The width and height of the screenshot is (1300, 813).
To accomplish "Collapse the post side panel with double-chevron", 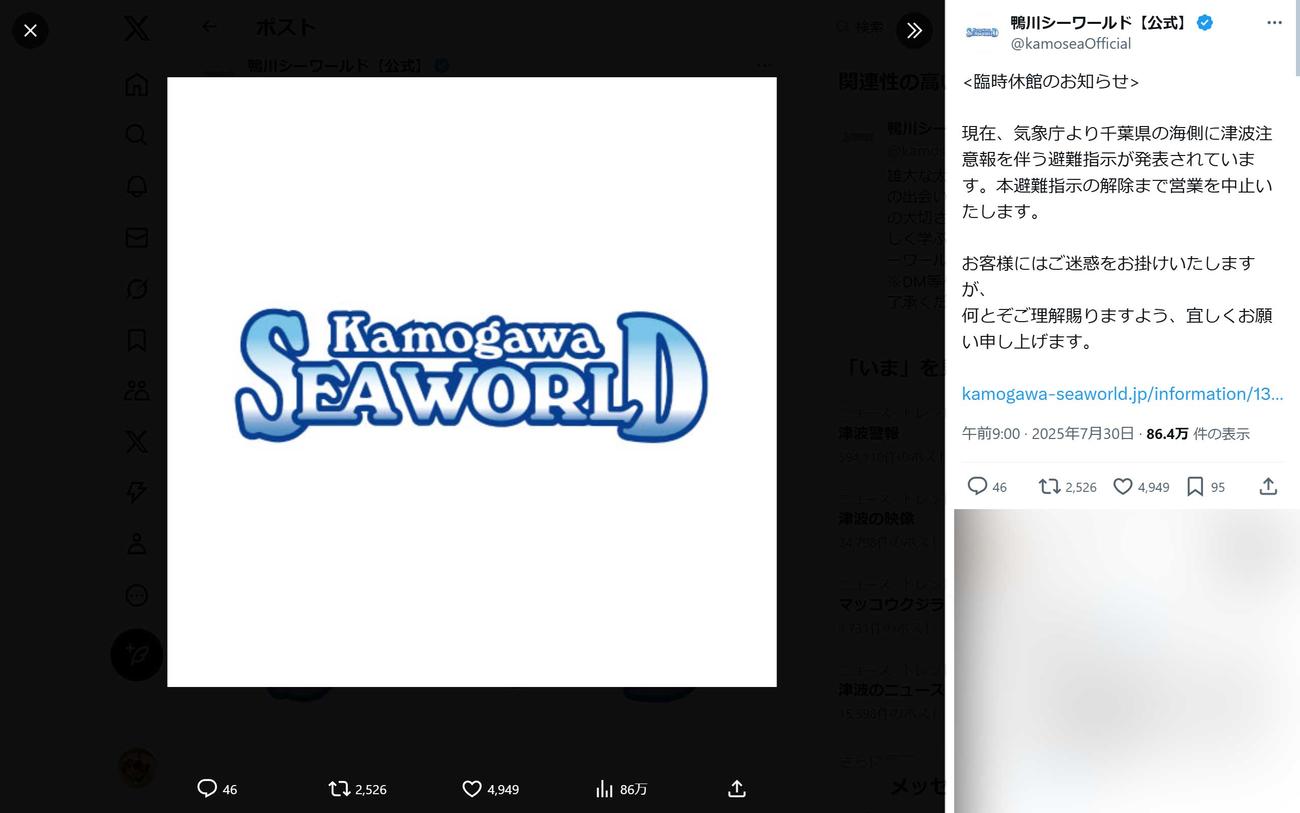I will tap(914, 30).
